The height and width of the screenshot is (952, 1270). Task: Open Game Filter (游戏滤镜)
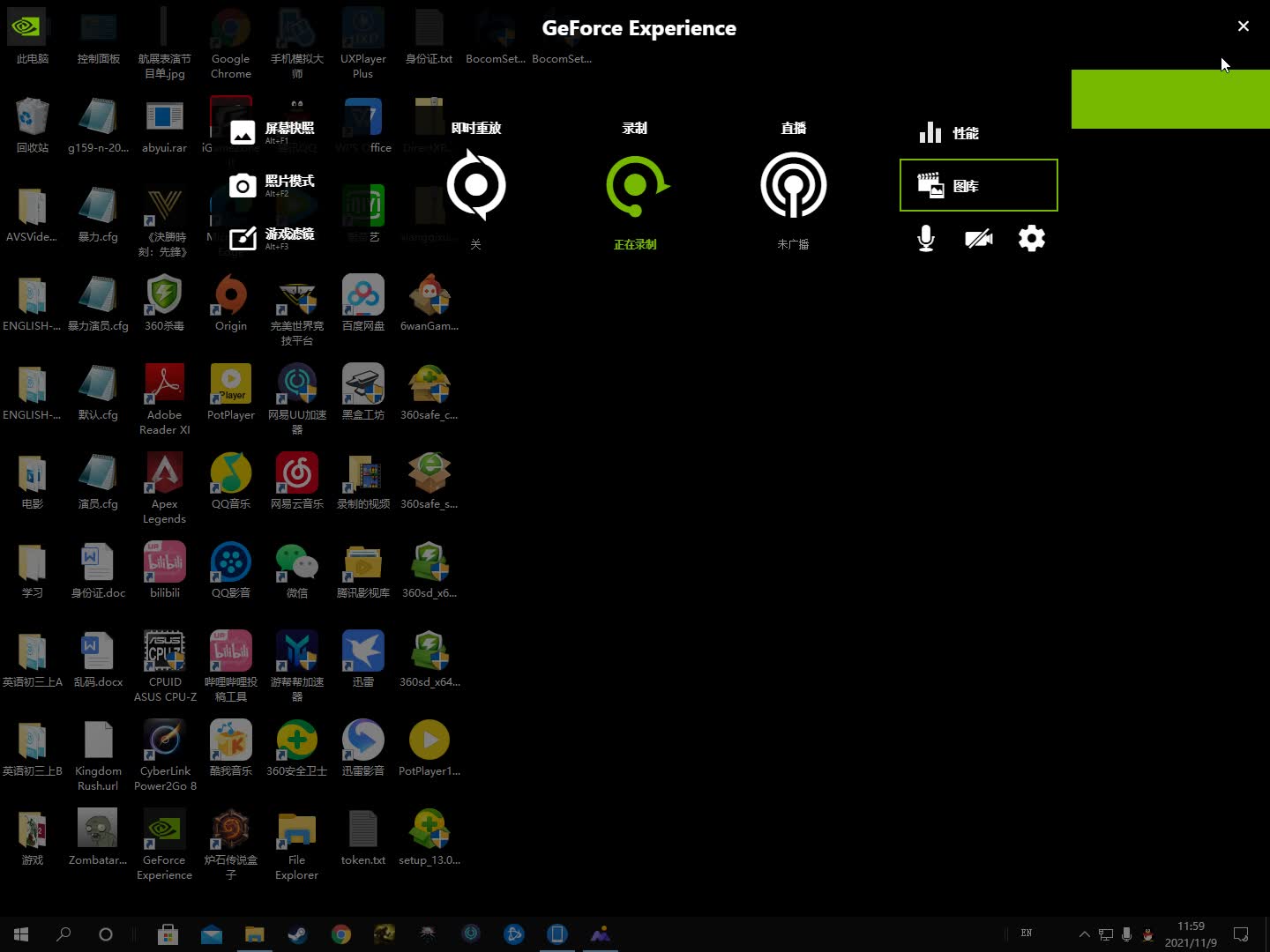(x=273, y=238)
